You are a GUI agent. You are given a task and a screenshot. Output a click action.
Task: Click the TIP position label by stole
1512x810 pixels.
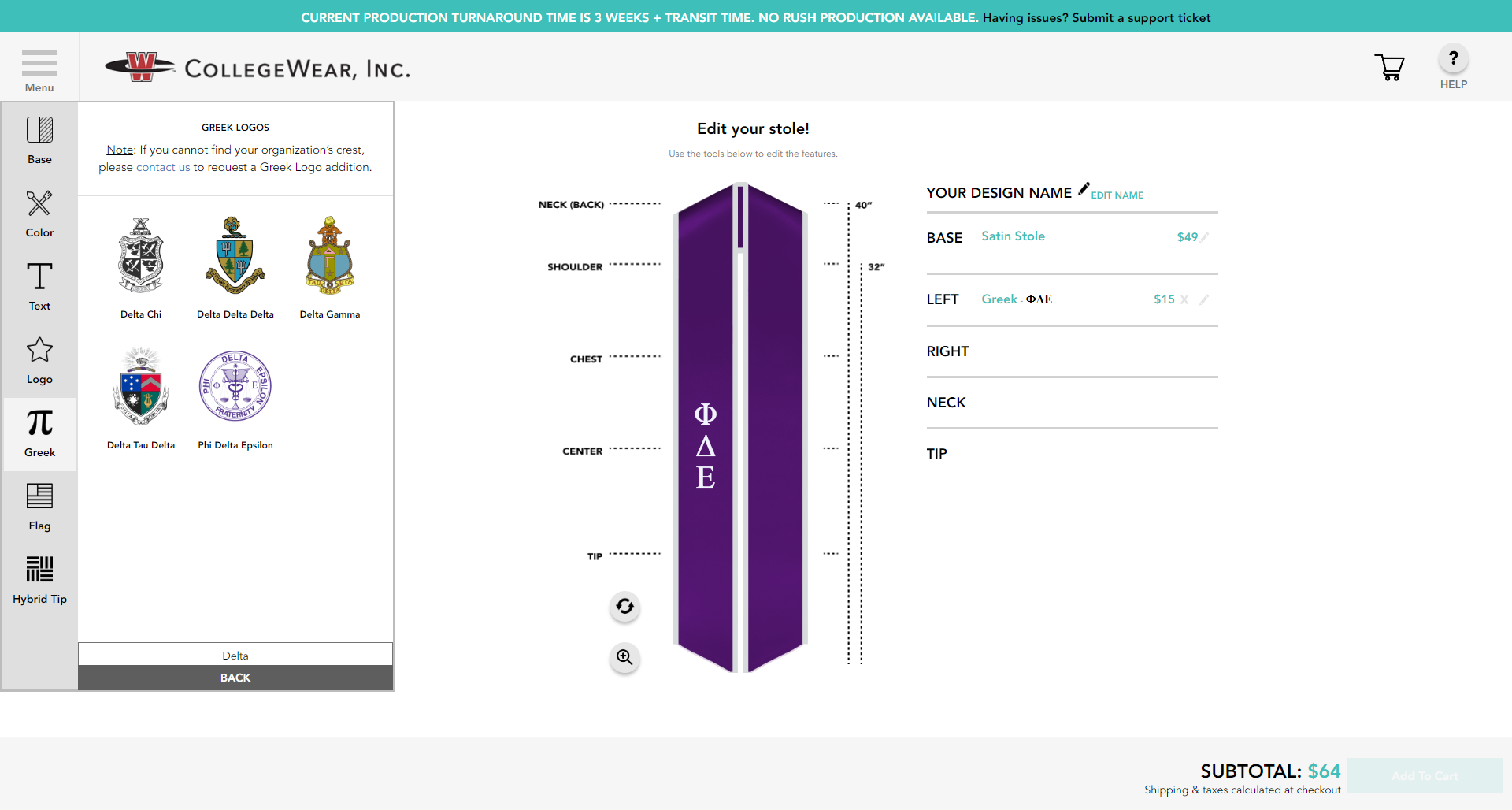click(595, 556)
